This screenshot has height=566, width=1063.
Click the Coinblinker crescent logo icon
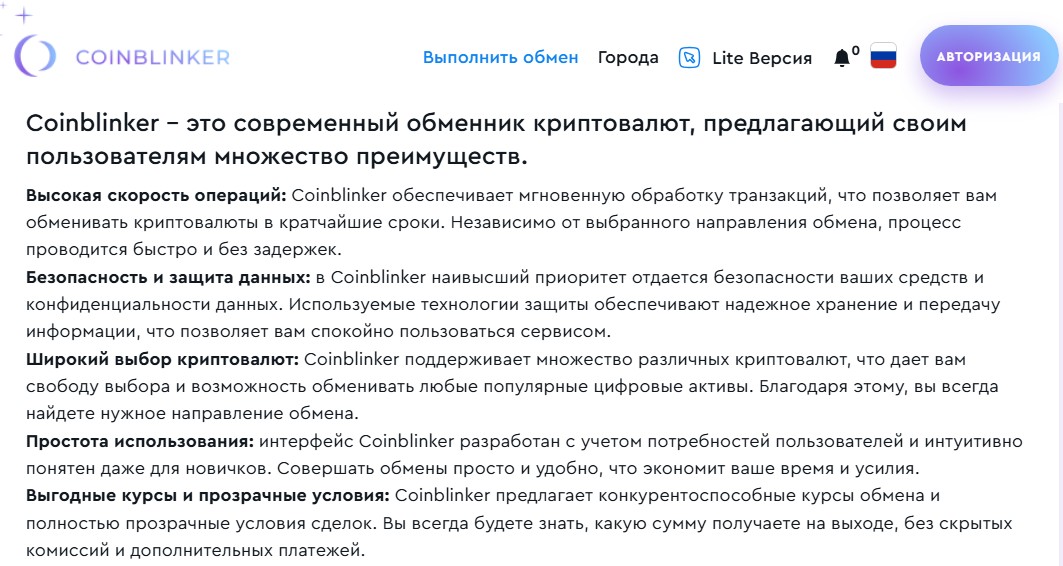click(x=35, y=56)
